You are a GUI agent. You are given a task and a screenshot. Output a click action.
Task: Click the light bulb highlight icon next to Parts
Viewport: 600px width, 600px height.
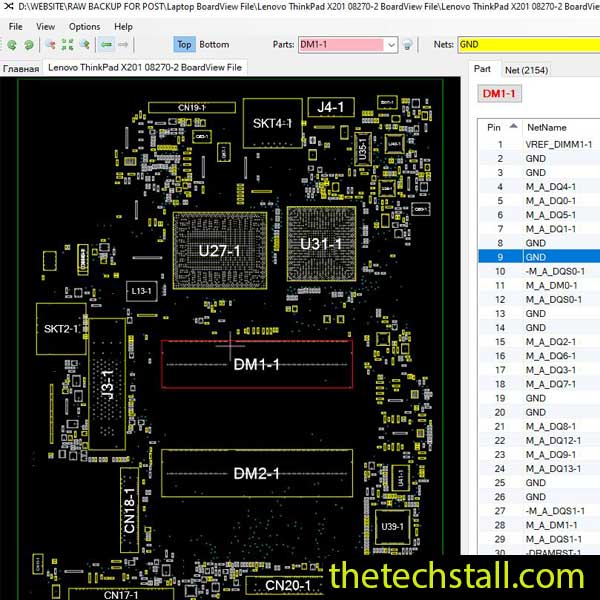click(x=408, y=45)
